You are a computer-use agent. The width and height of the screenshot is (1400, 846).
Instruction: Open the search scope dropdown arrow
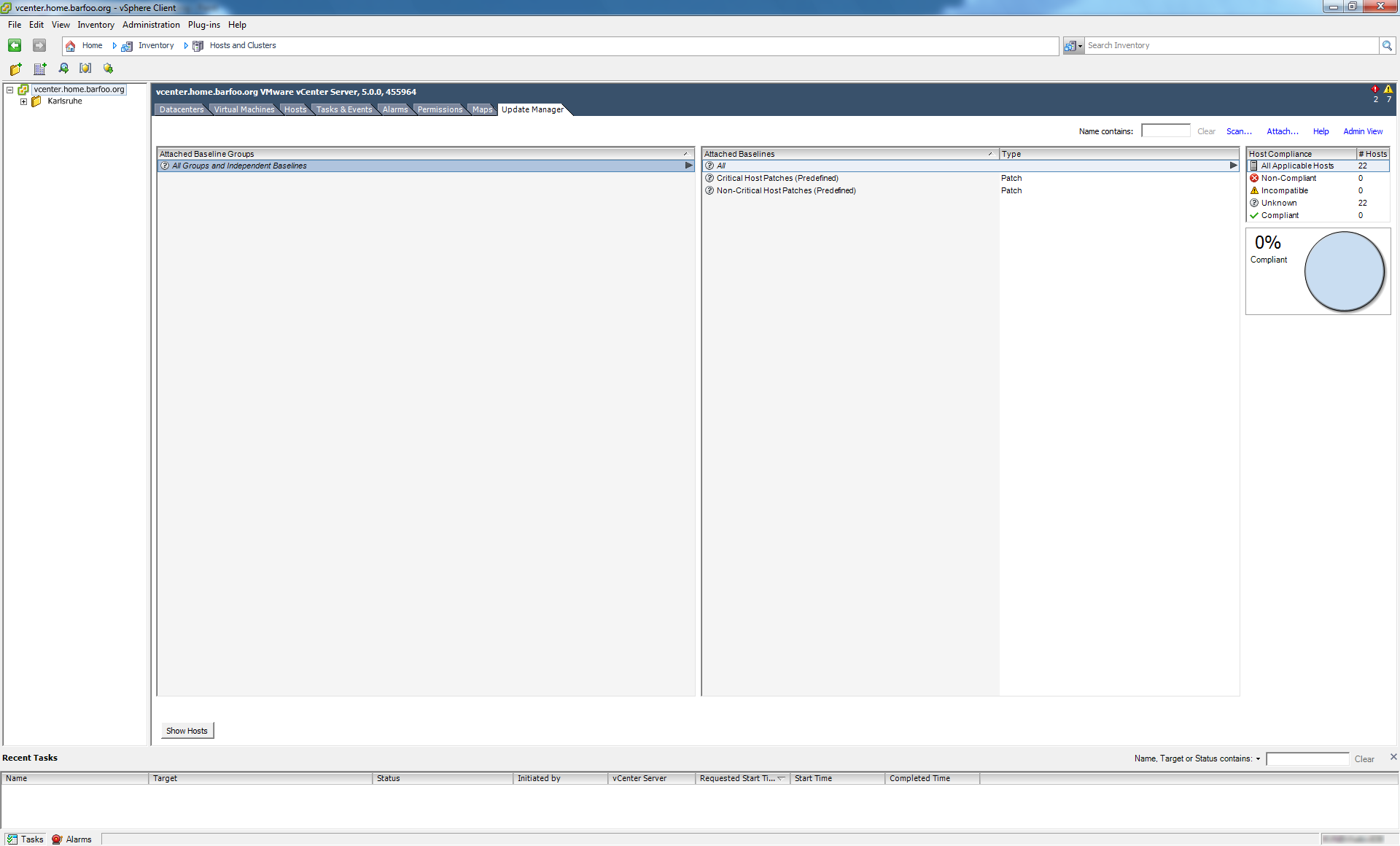pos(1080,46)
